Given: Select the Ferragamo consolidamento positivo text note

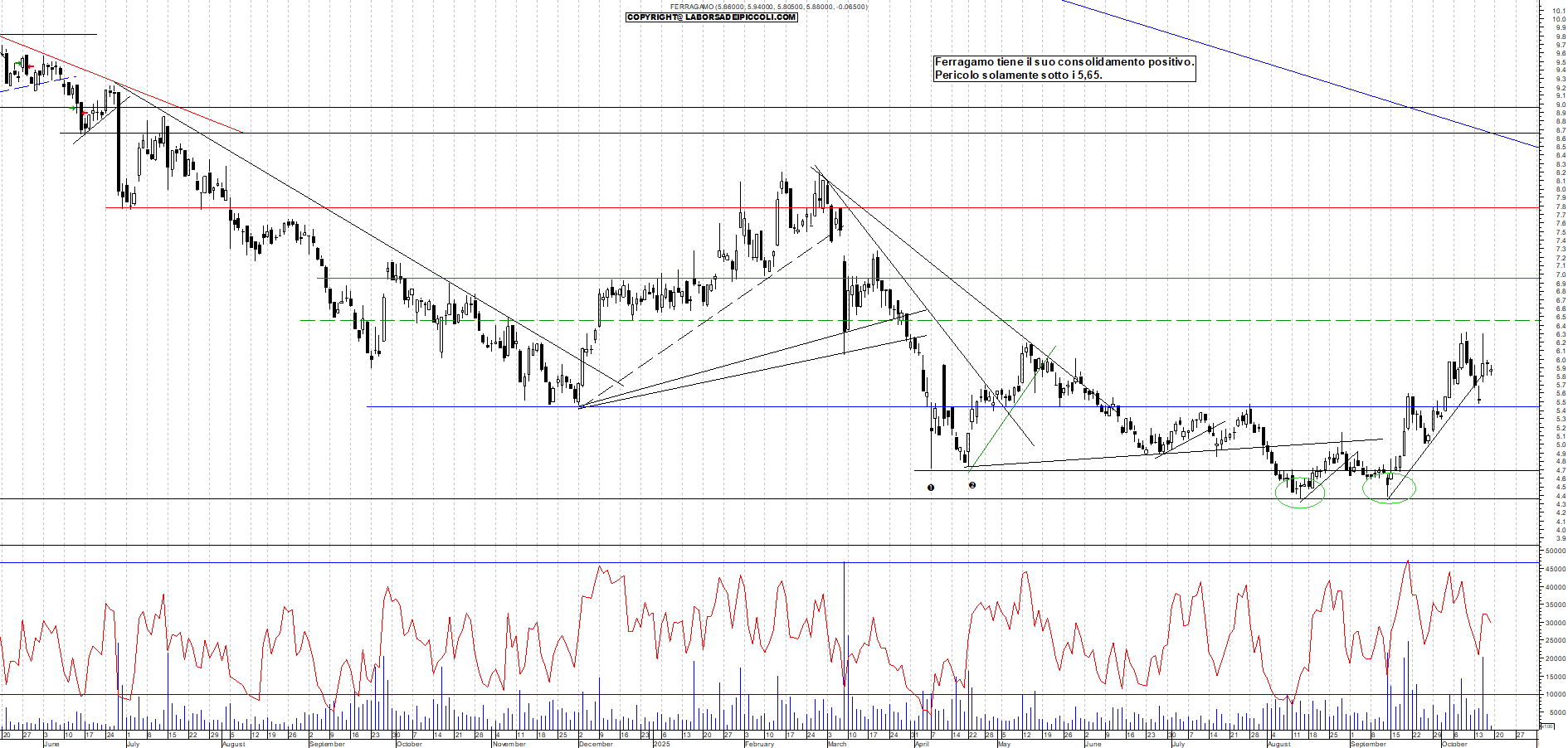Looking at the screenshot, I should (1064, 68).
